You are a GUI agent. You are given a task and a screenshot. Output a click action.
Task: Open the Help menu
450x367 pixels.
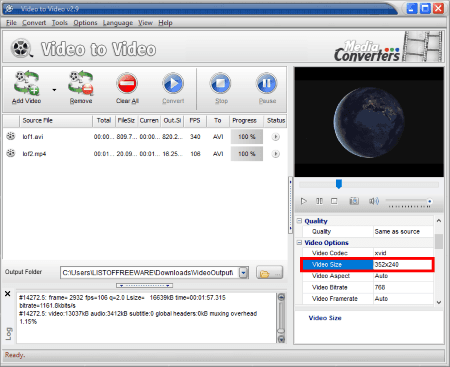(x=165, y=23)
